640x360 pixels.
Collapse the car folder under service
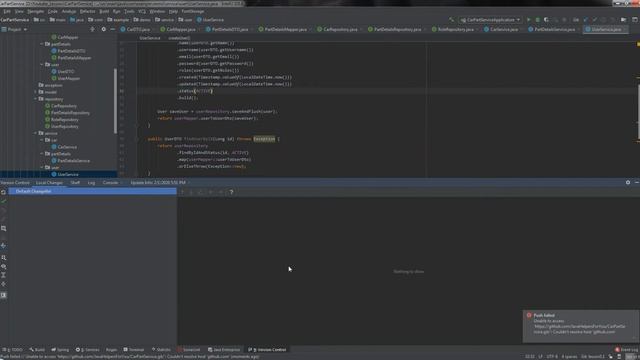point(42,140)
